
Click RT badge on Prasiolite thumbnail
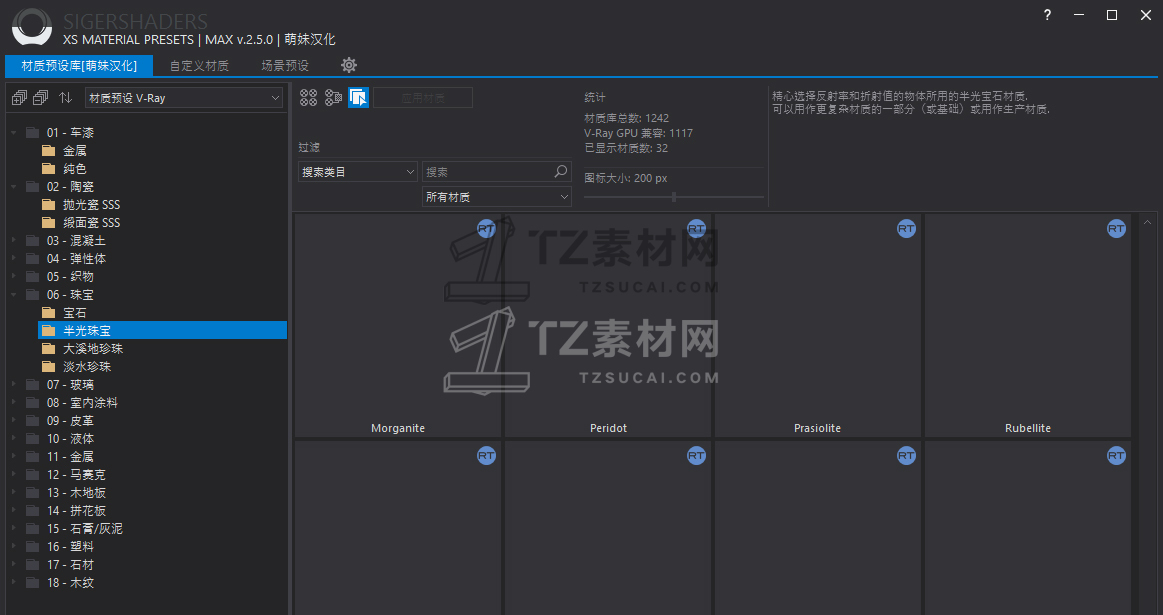click(x=906, y=228)
